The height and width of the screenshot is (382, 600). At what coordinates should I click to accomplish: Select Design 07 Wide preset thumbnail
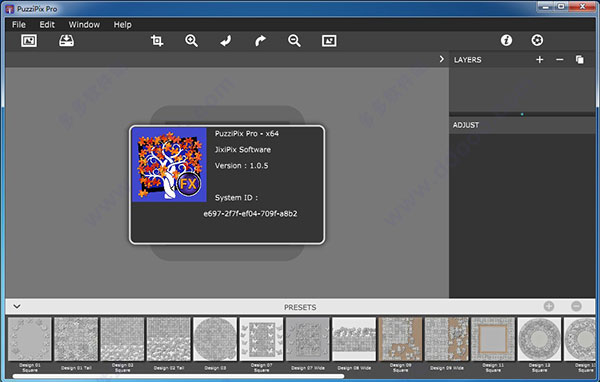(x=308, y=339)
